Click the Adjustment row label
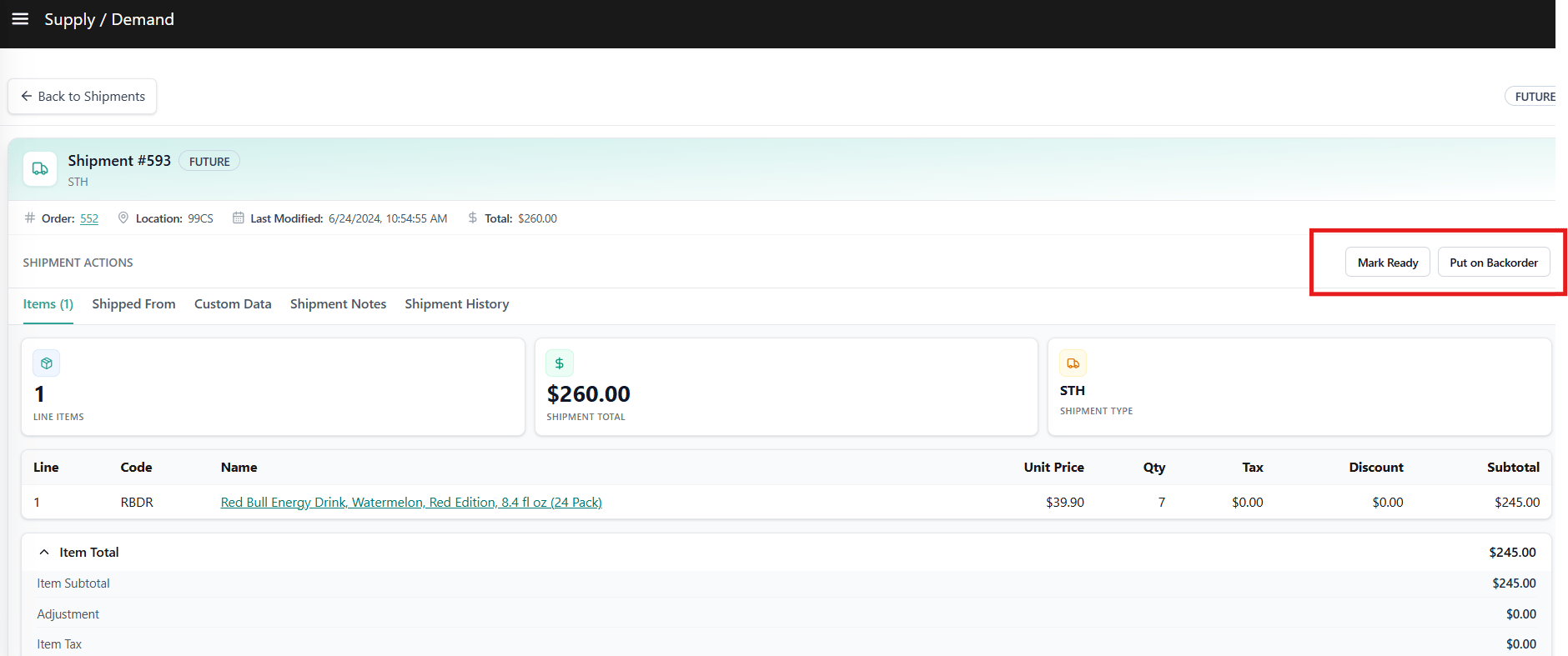The width and height of the screenshot is (1568, 656). click(x=68, y=614)
